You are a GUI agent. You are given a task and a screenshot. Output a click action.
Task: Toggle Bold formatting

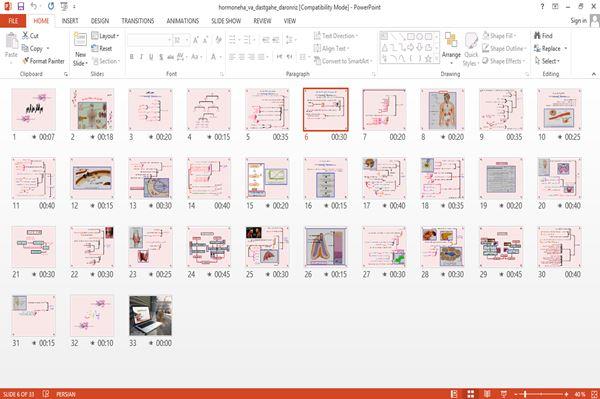[132, 57]
